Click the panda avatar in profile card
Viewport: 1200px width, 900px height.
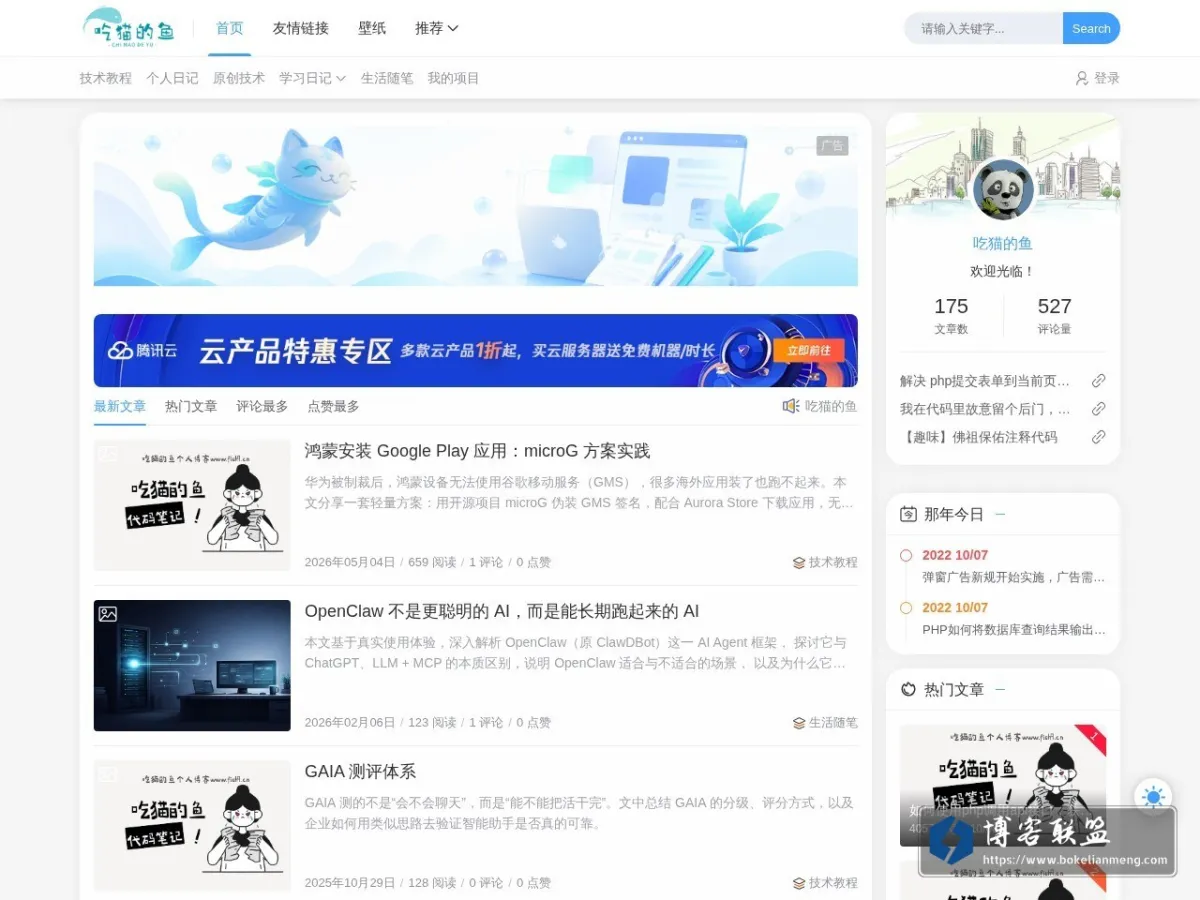click(1003, 189)
